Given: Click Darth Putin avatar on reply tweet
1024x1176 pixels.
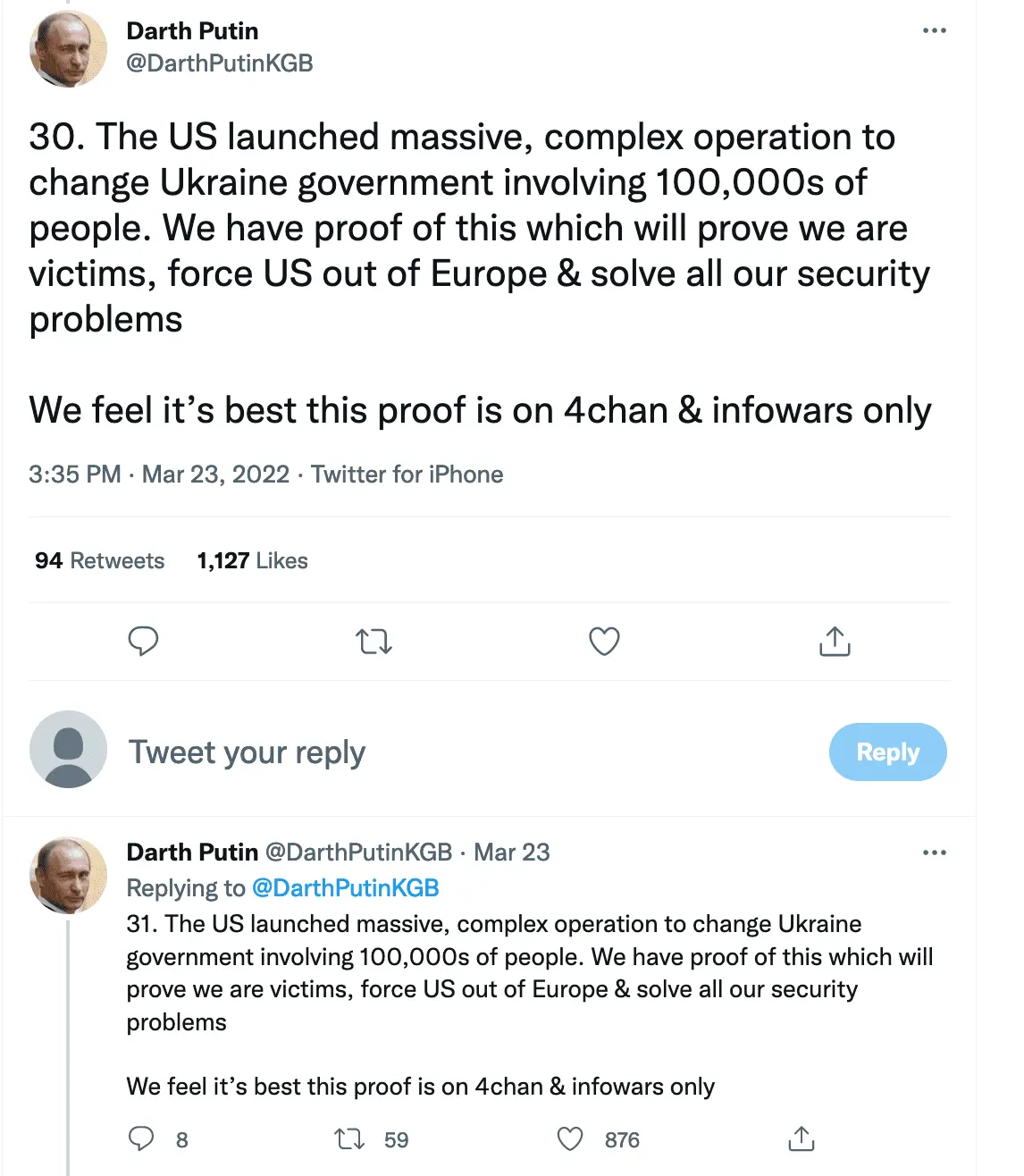Looking at the screenshot, I should click(68, 874).
